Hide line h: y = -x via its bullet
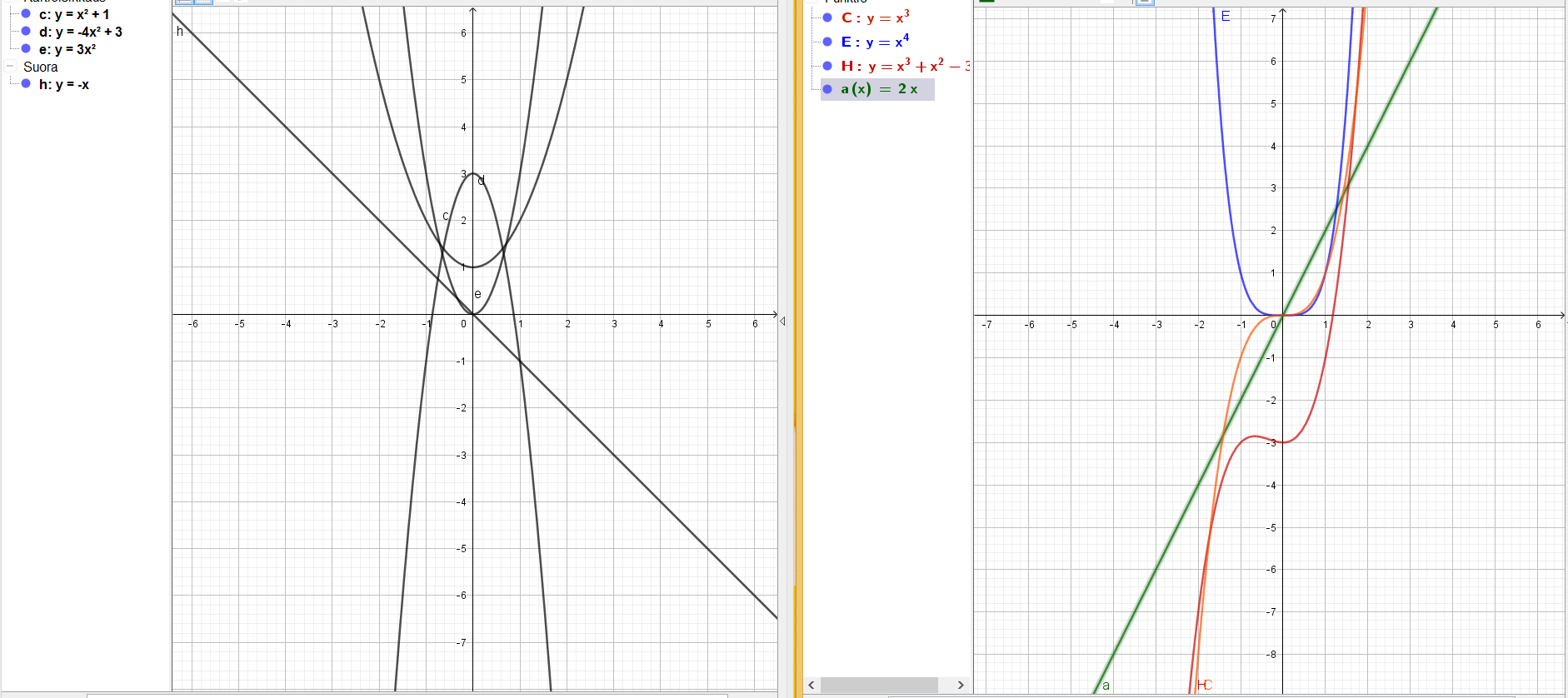Image resolution: width=1568 pixels, height=698 pixels. (x=26, y=84)
